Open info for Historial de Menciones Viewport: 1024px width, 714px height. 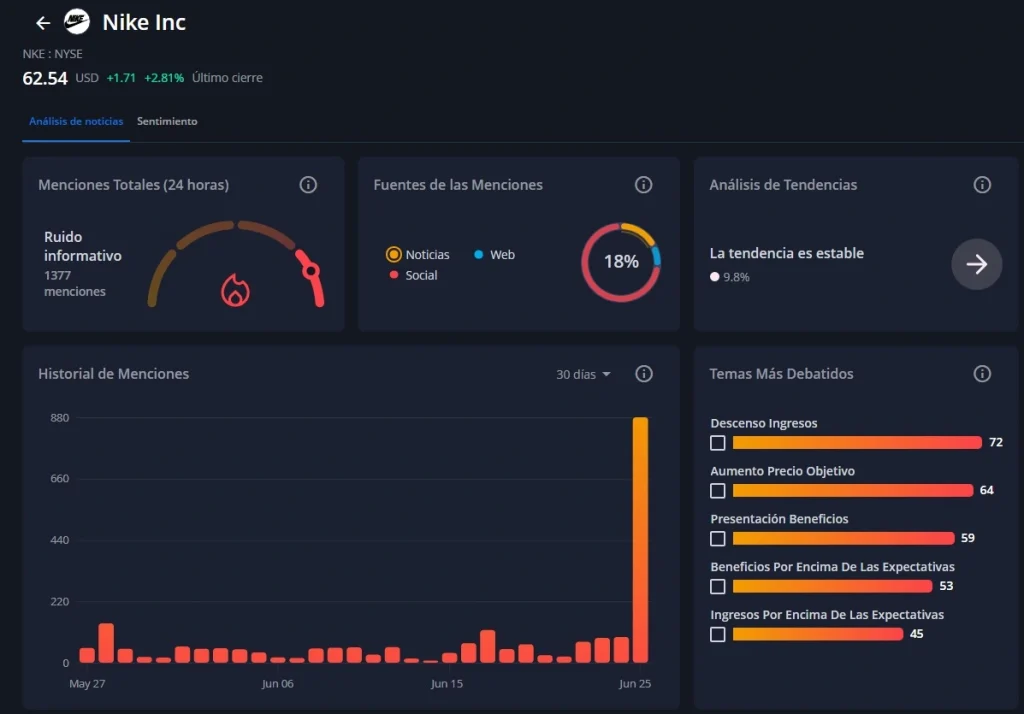click(x=644, y=374)
